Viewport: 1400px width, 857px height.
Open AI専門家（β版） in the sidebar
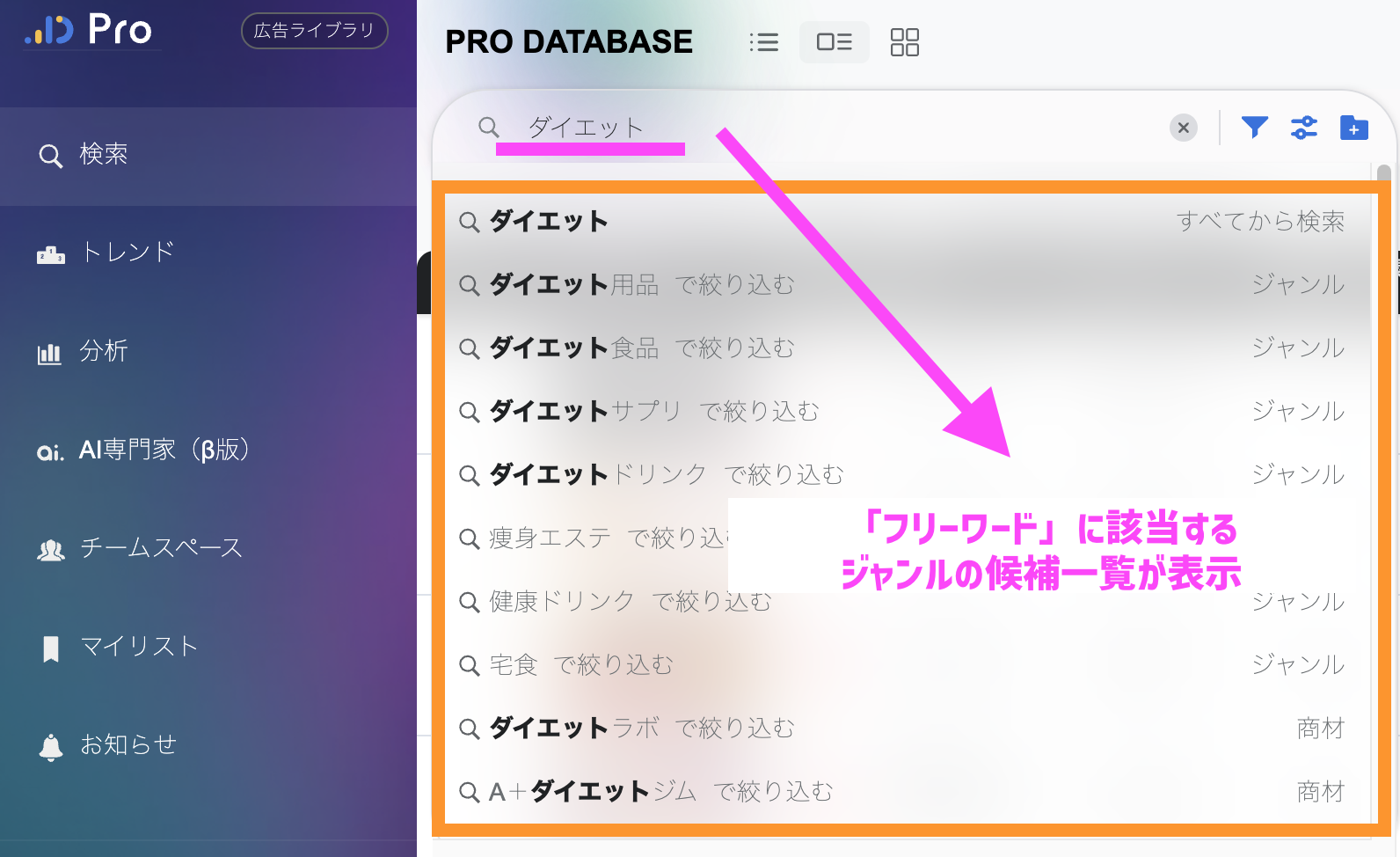(164, 450)
